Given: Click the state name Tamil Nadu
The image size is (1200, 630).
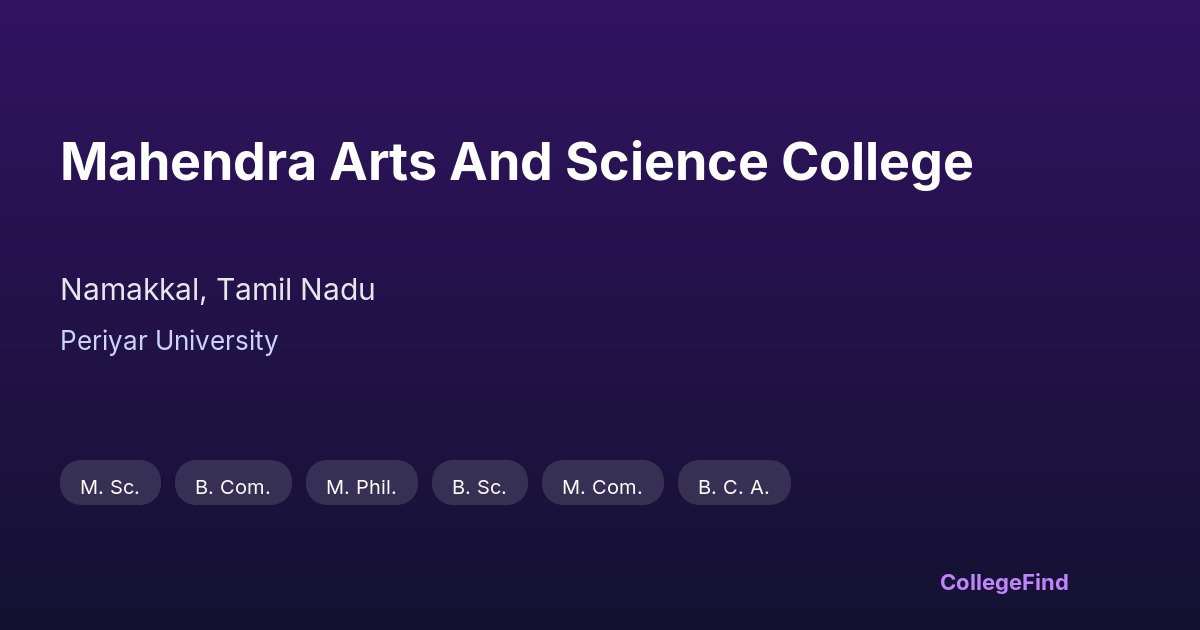Looking at the screenshot, I should pyautogui.click(x=296, y=290).
